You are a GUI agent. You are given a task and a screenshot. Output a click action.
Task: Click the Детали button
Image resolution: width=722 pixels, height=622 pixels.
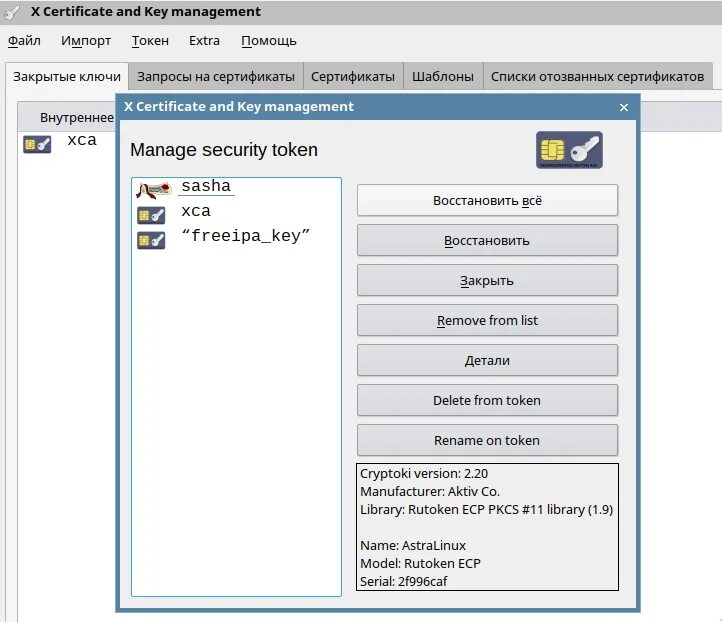487,360
